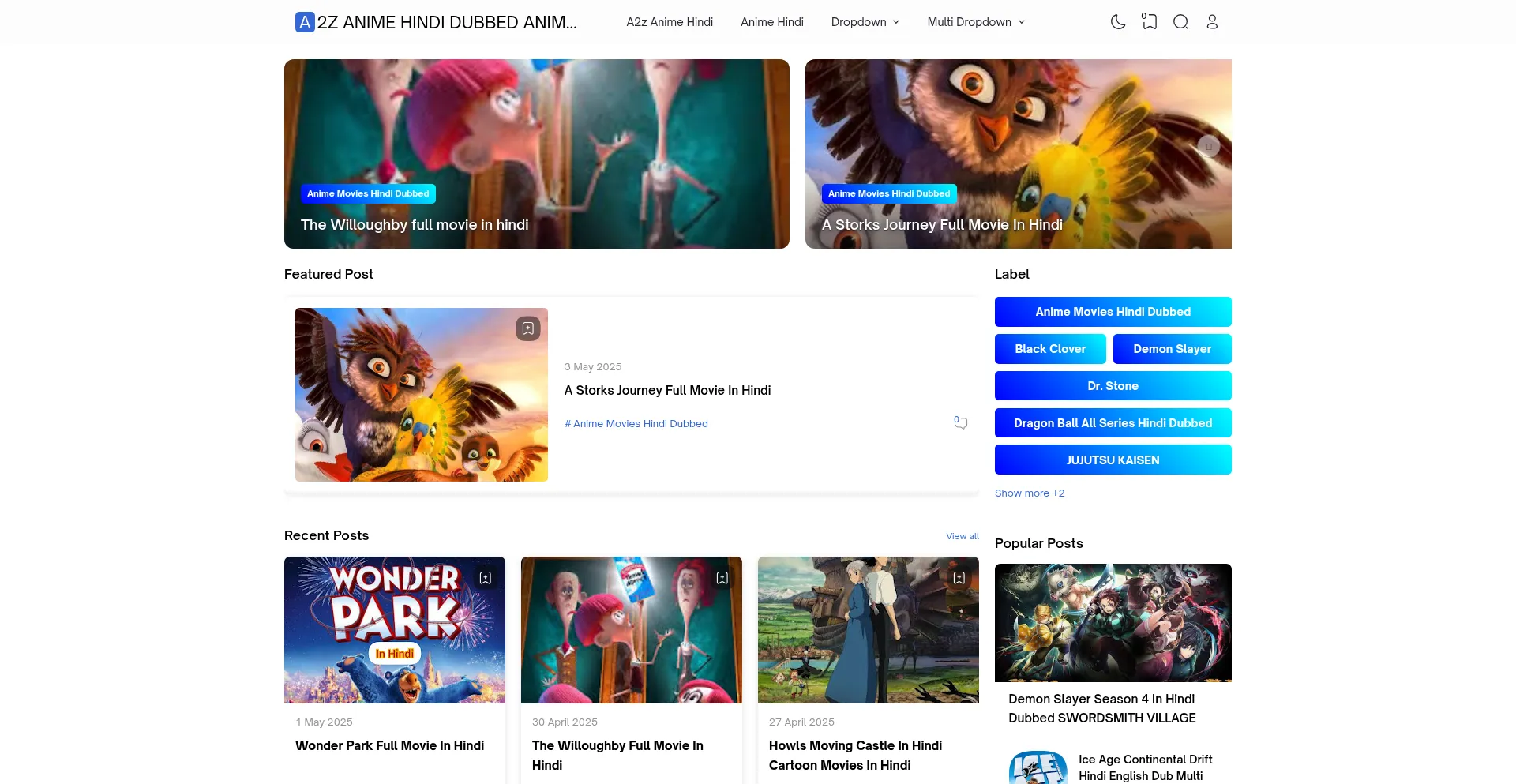This screenshot has width=1516, height=784.
Task: Bookmark the Wonder Park post thumbnail
Action: click(486, 578)
